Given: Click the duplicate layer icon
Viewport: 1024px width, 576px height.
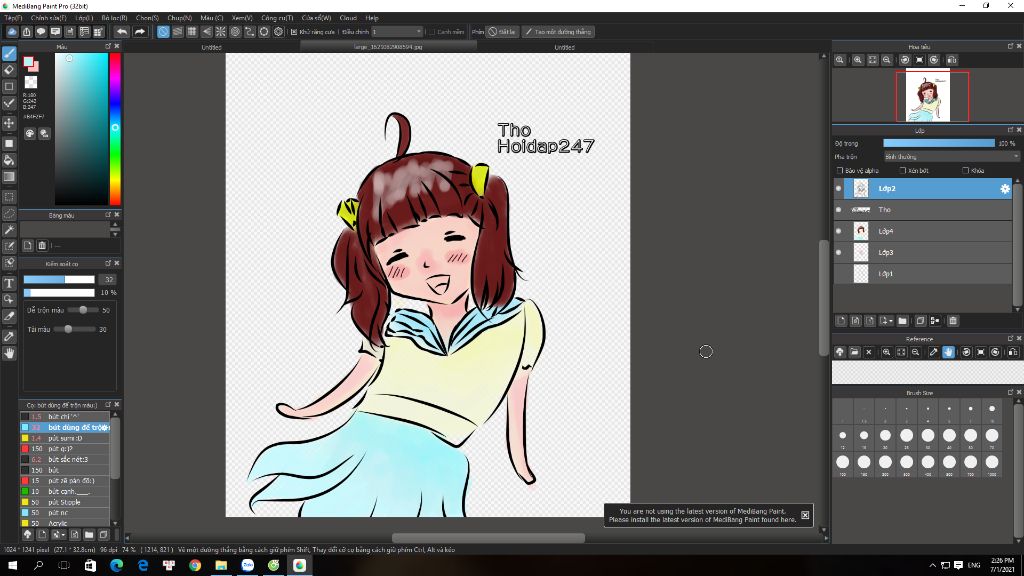Looking at the screenshot, I should (920, 321).
